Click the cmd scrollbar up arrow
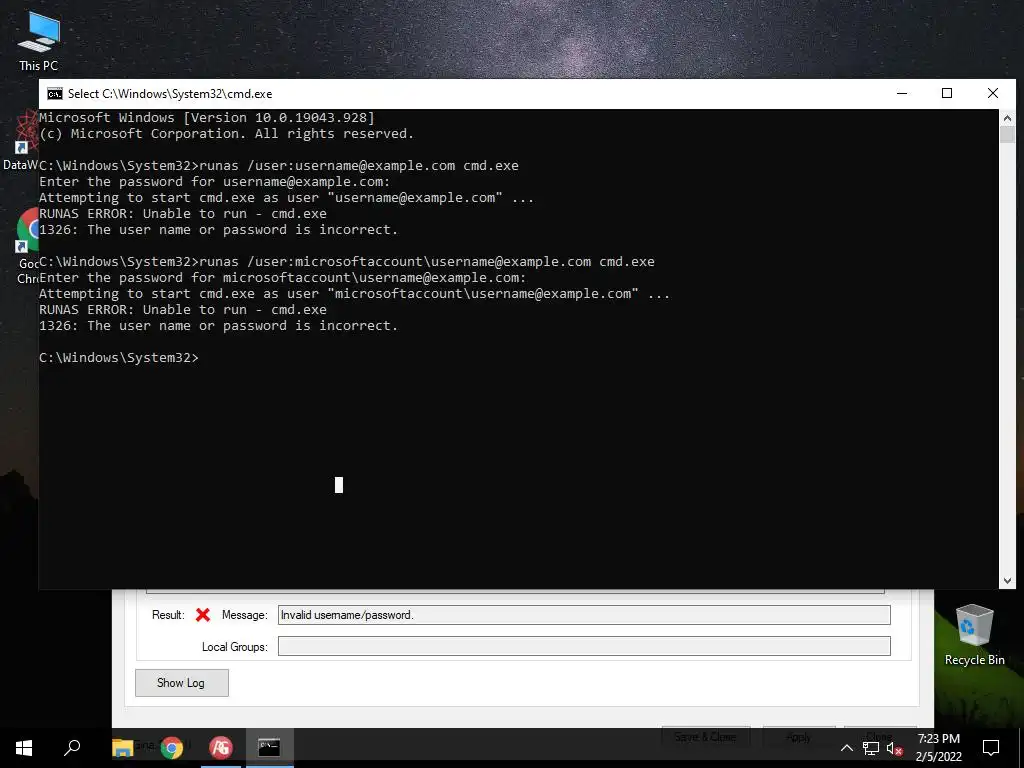 point(1007,118)
